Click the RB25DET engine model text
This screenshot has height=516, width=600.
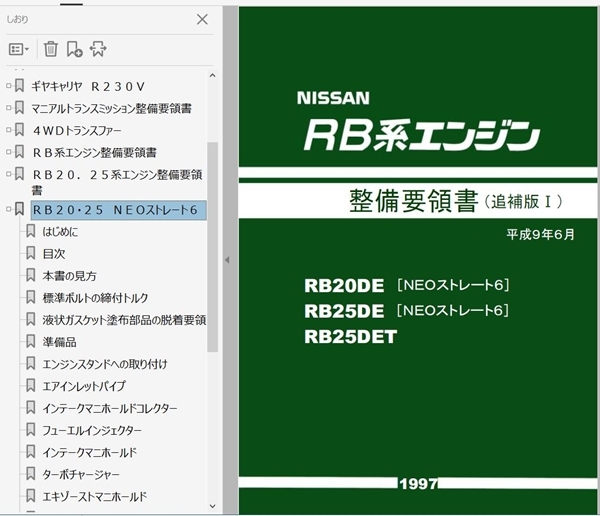click(x=351, y=337)
